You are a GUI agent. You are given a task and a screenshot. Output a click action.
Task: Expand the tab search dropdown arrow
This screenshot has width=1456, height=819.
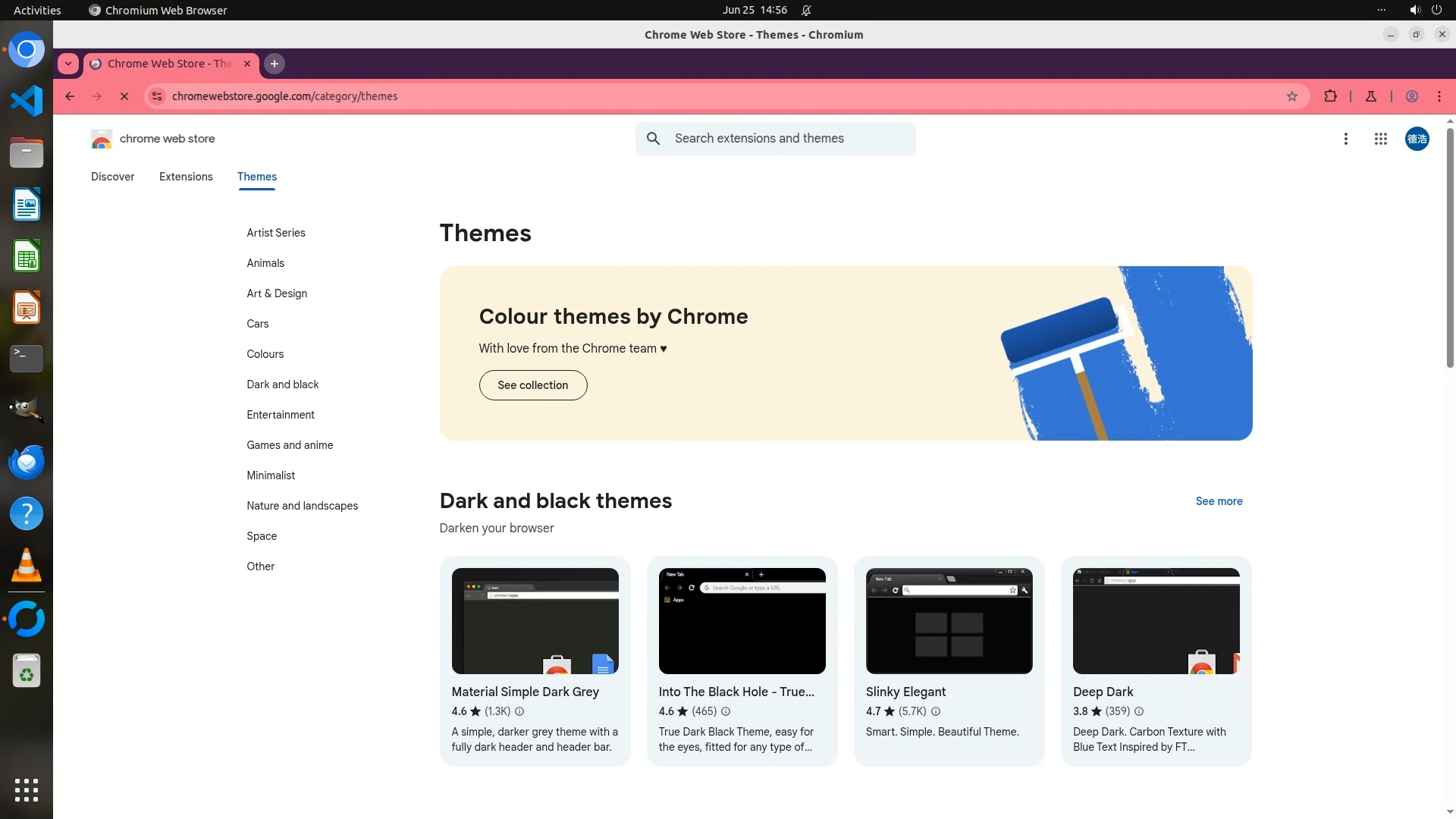68,64
